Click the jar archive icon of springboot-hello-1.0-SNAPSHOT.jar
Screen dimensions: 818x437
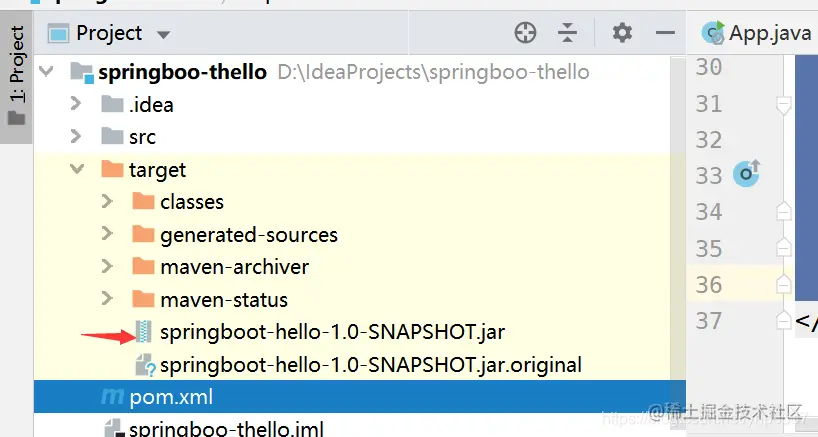pos(143,332)
